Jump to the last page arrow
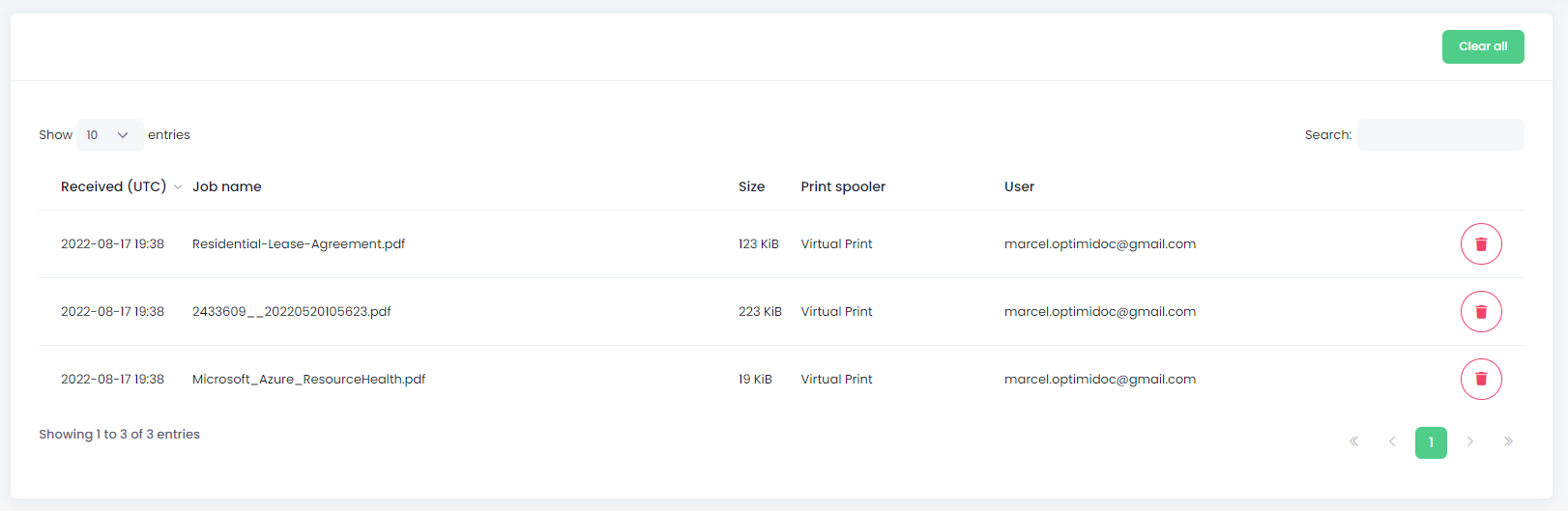The width and height of the screenshot is (1568, 511). pos(1508,441)
